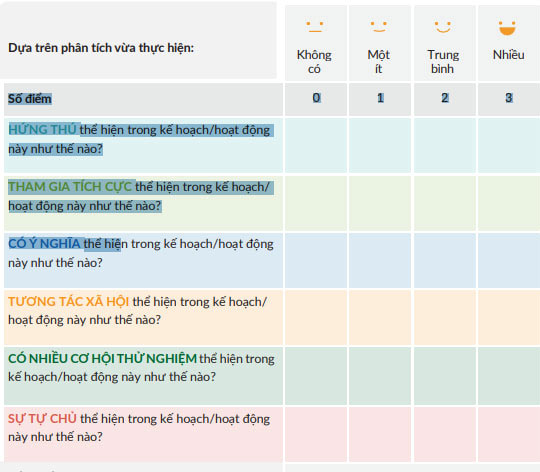
Task: Select the SỰ TỰ CHỦ cell under Một ít
Action: (x=380, y=434)
